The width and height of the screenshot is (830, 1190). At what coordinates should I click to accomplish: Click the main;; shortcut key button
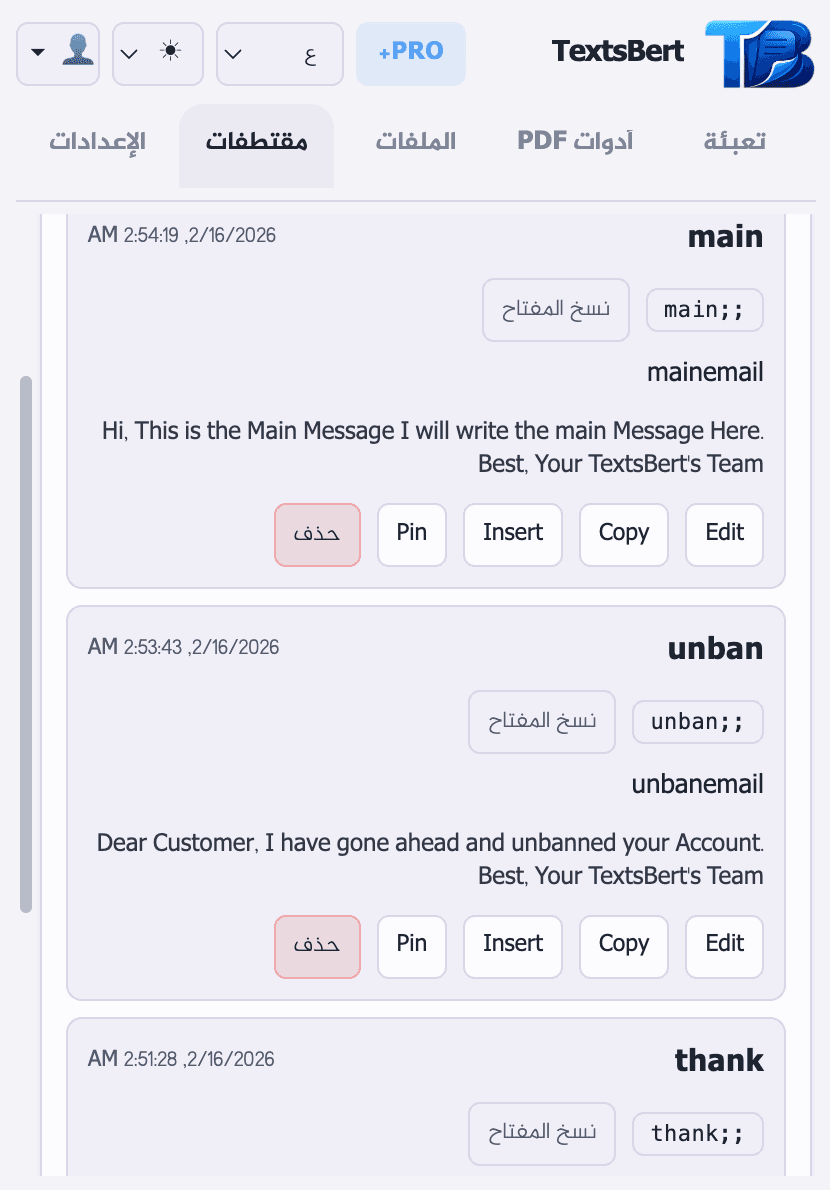click(x=704, y=310)
